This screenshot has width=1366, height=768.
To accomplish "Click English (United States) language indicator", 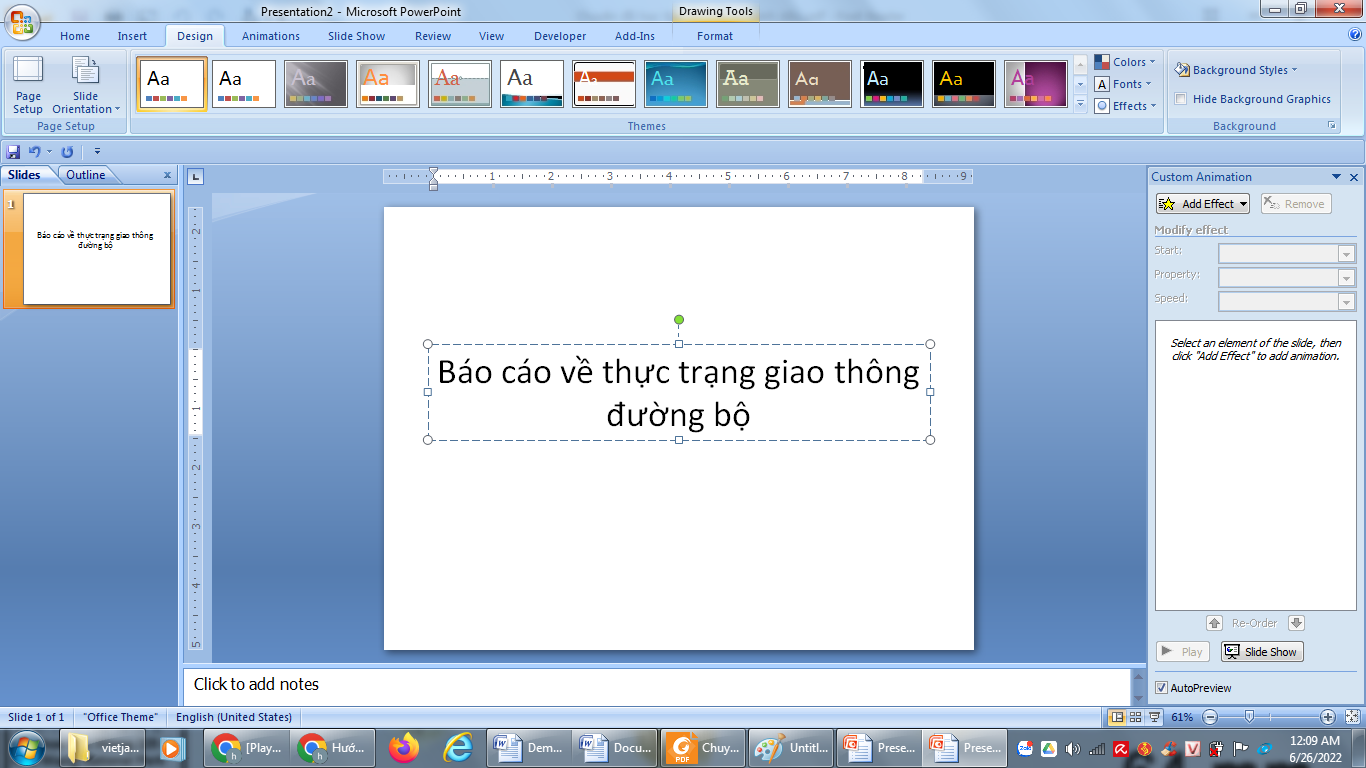I will (234, 717).
